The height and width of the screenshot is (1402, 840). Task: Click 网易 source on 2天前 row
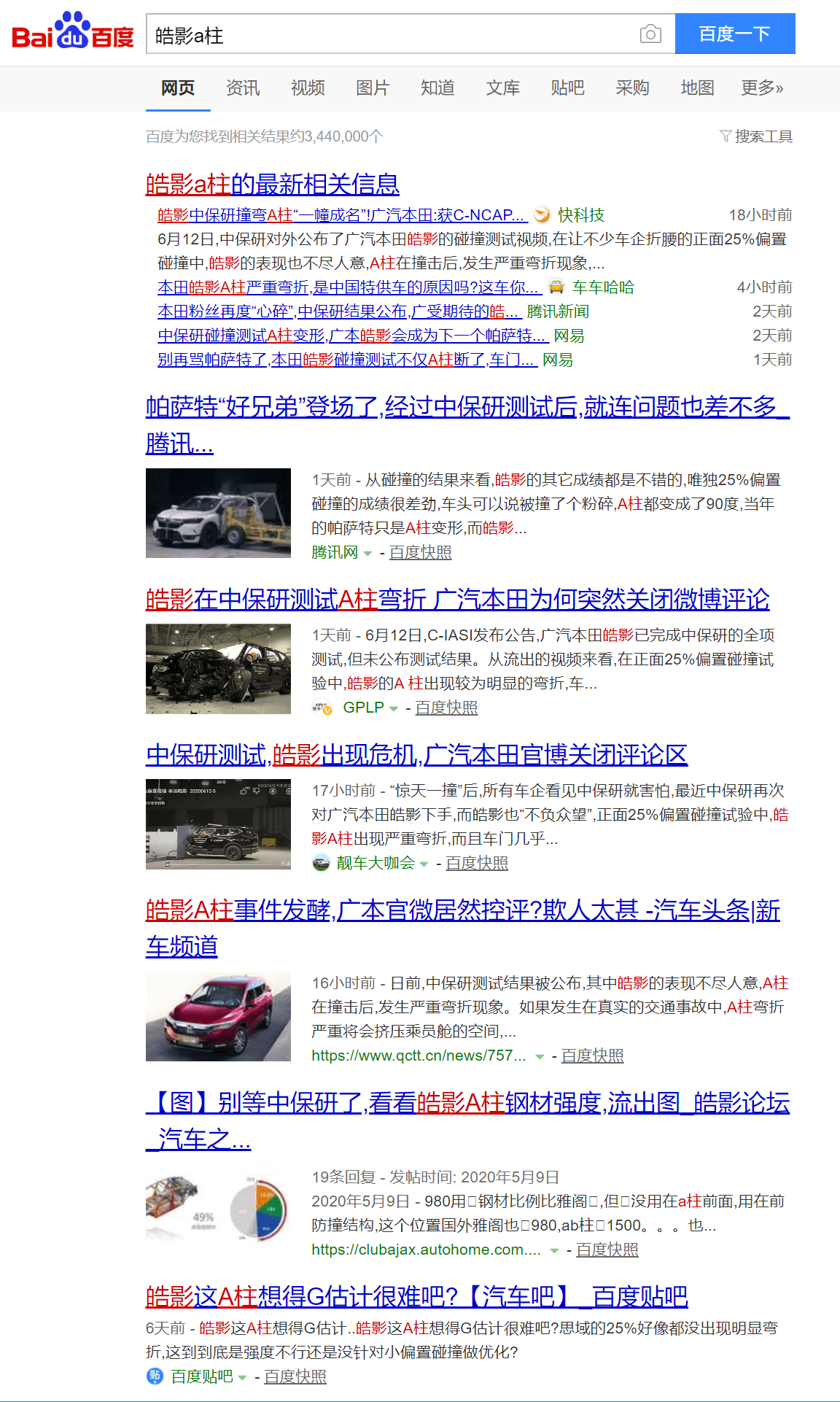click(569, 336)
